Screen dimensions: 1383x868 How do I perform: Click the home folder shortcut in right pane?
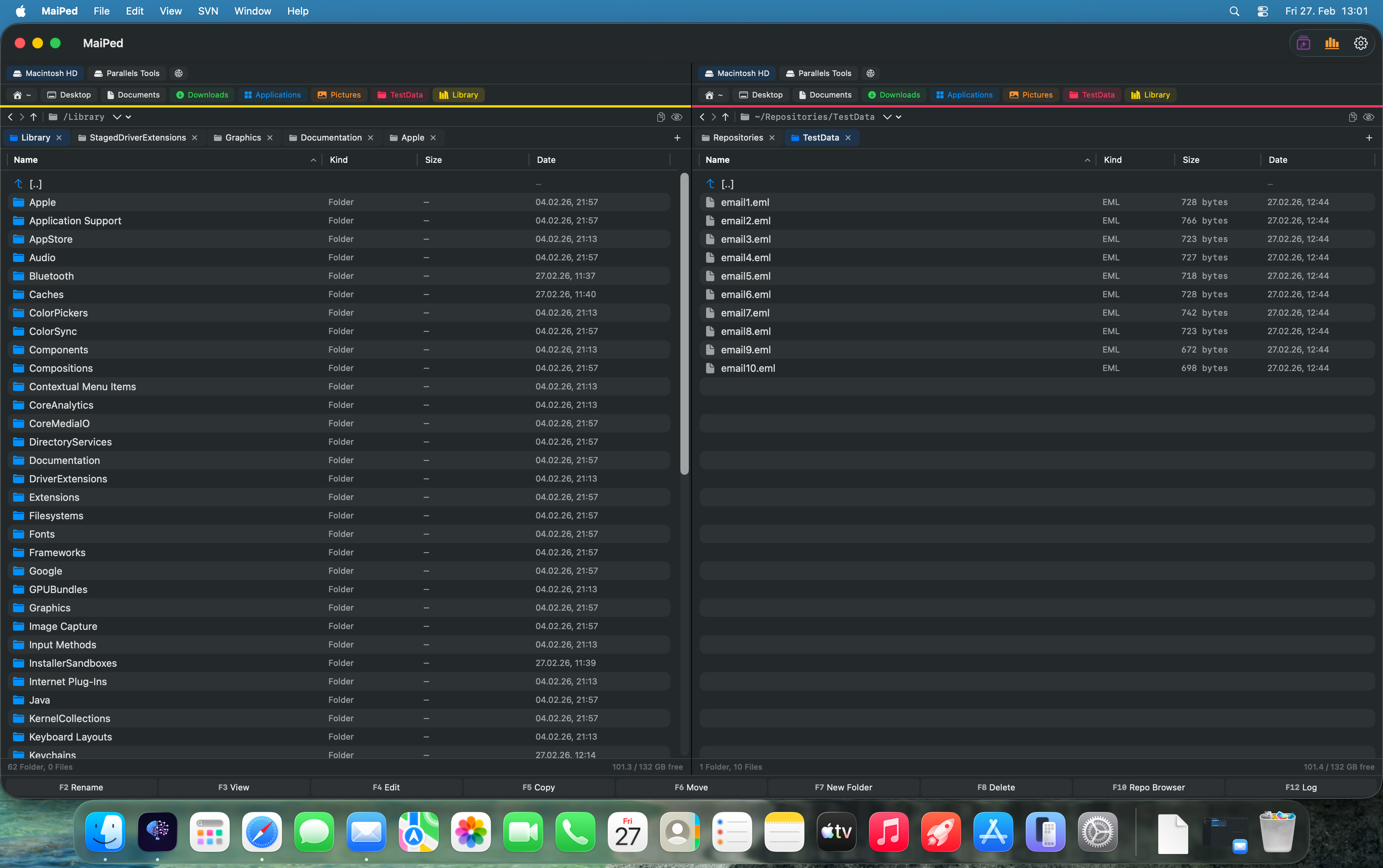[714, 95]
